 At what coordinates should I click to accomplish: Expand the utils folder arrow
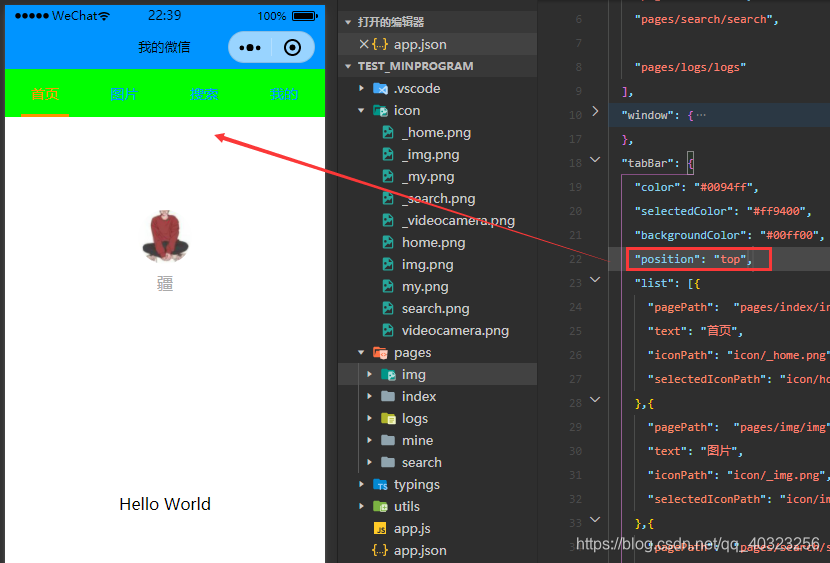pos(362,506)
